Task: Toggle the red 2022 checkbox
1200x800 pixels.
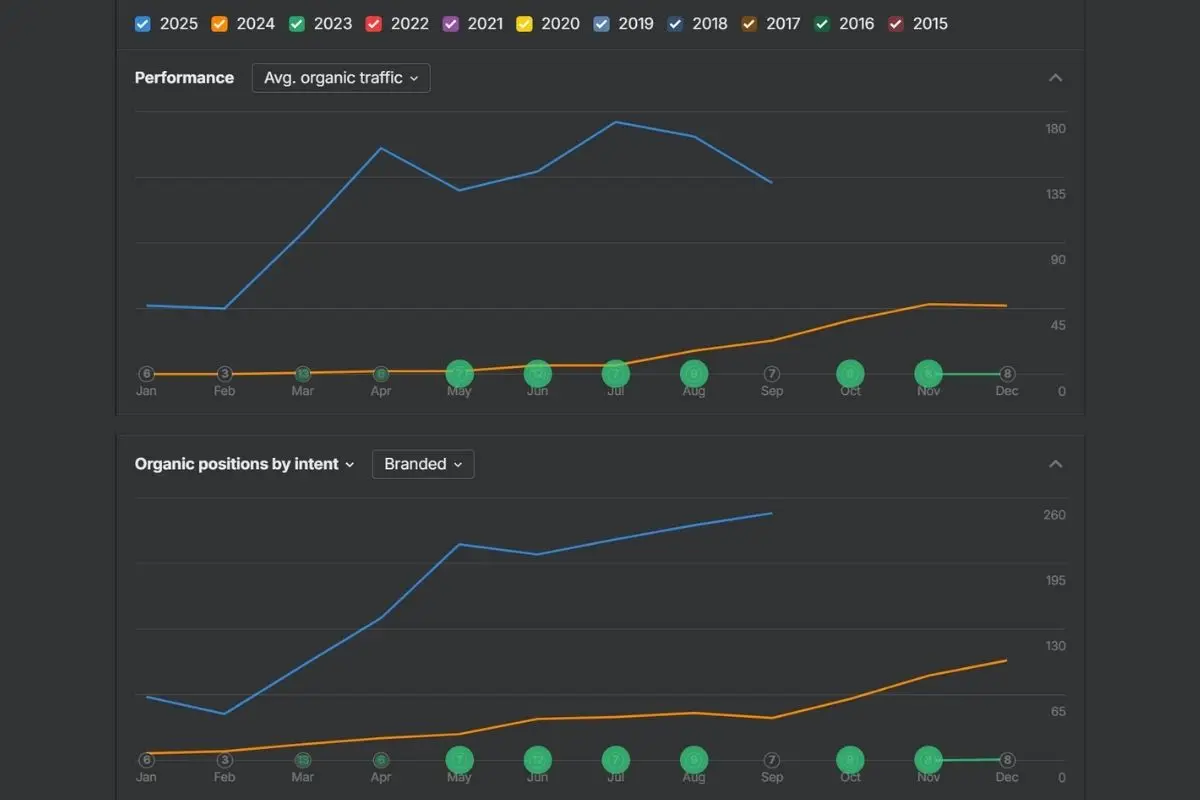Action: point(374,24)
